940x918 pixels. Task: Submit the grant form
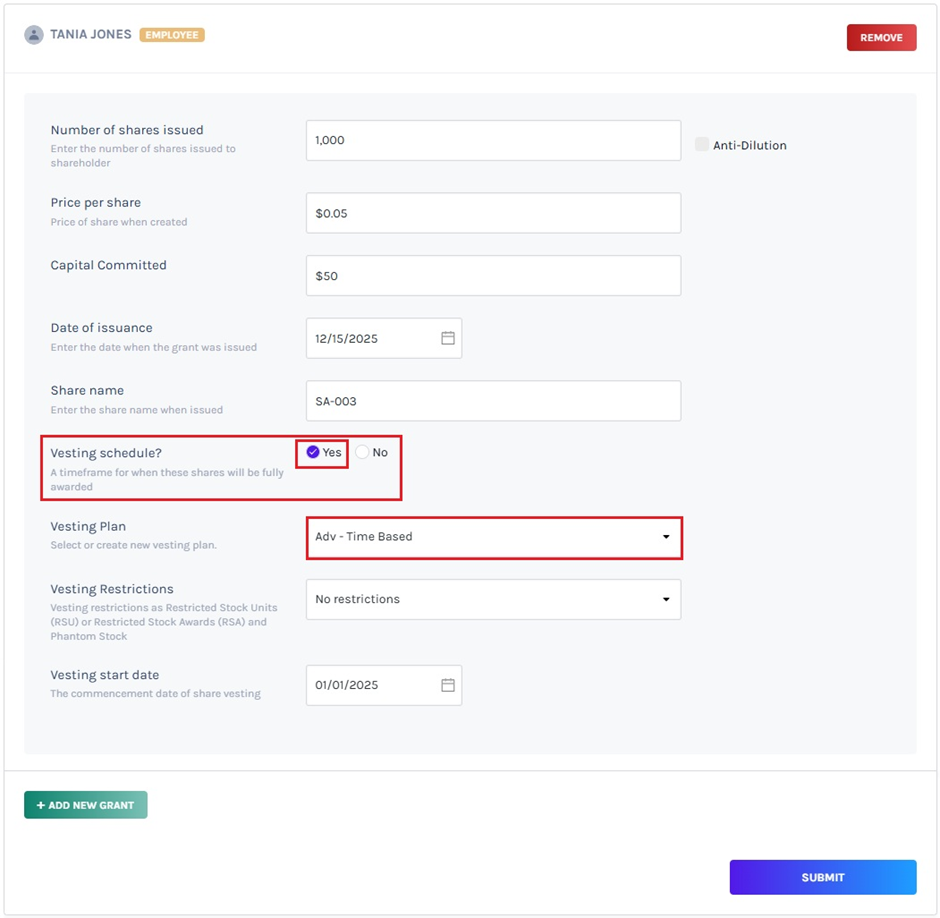[x=822, y=877]
